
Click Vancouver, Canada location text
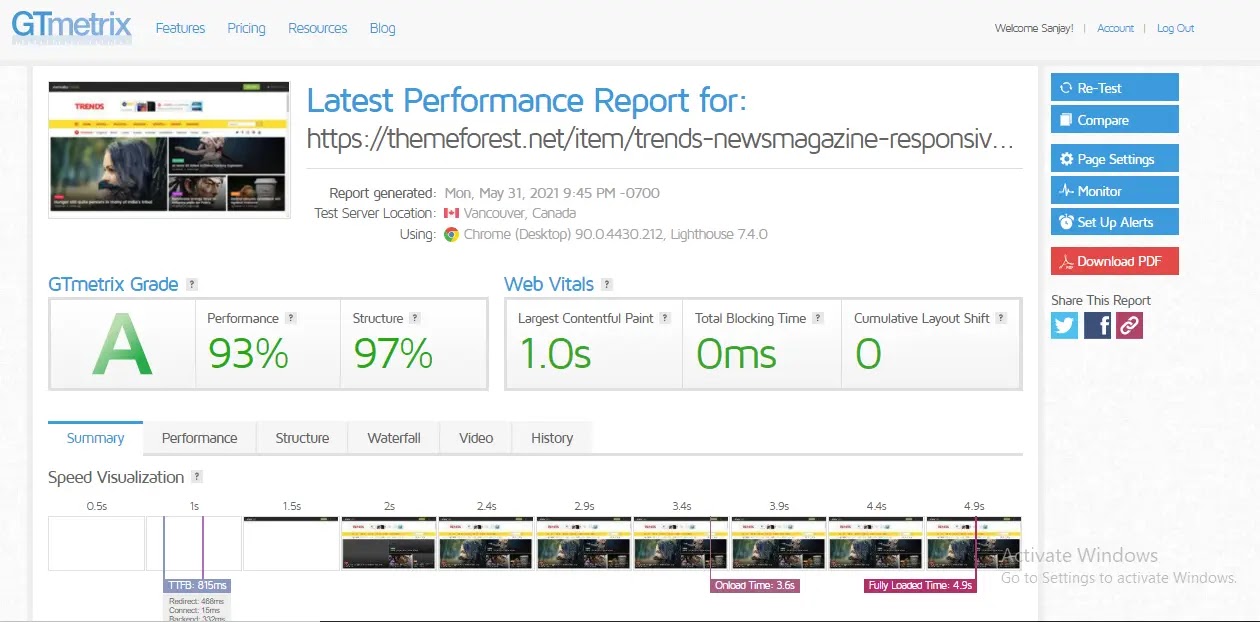point(520,214)
